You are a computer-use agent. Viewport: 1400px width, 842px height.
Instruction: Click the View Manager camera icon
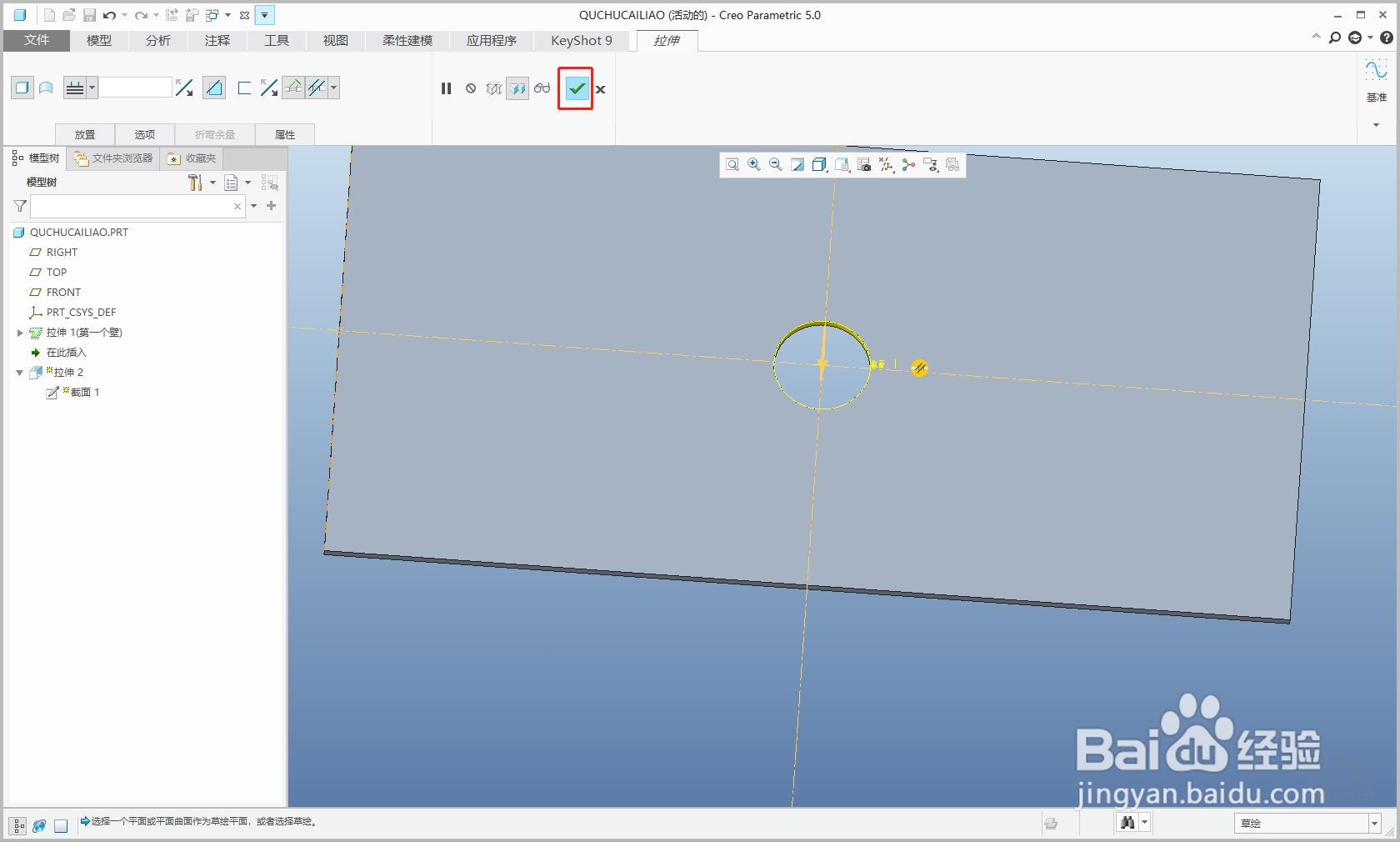[x=864, y=165]
